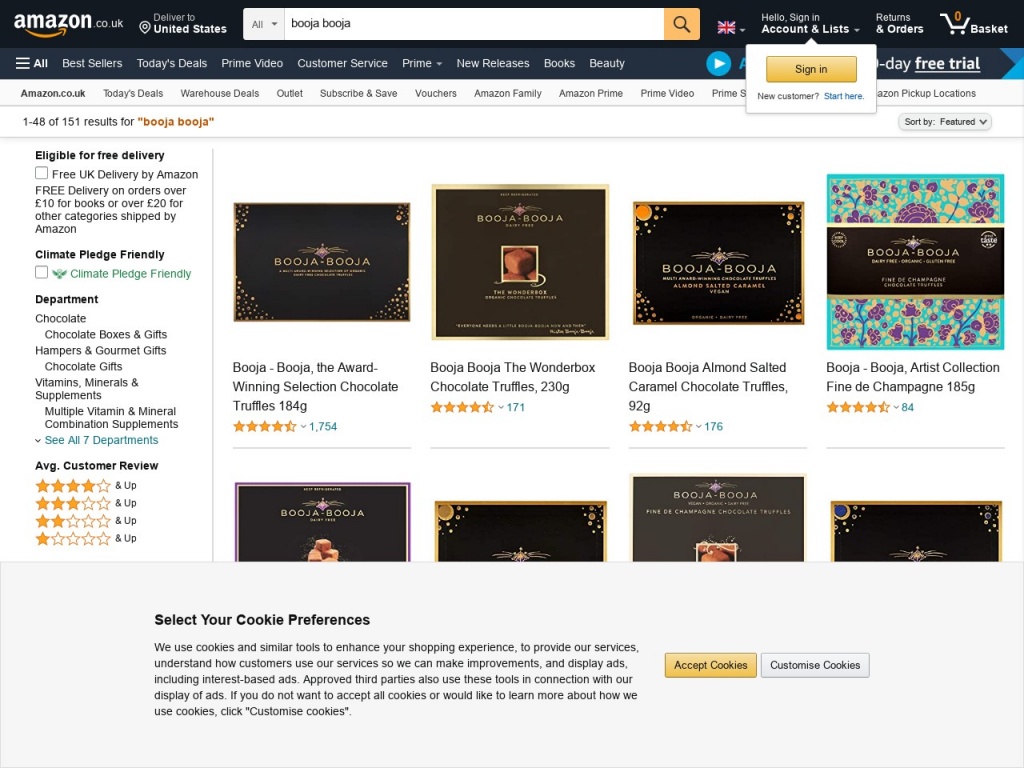This screenshot has width=1024, height=768.
Task: Open the shopping basket icon
Action: 973,24
